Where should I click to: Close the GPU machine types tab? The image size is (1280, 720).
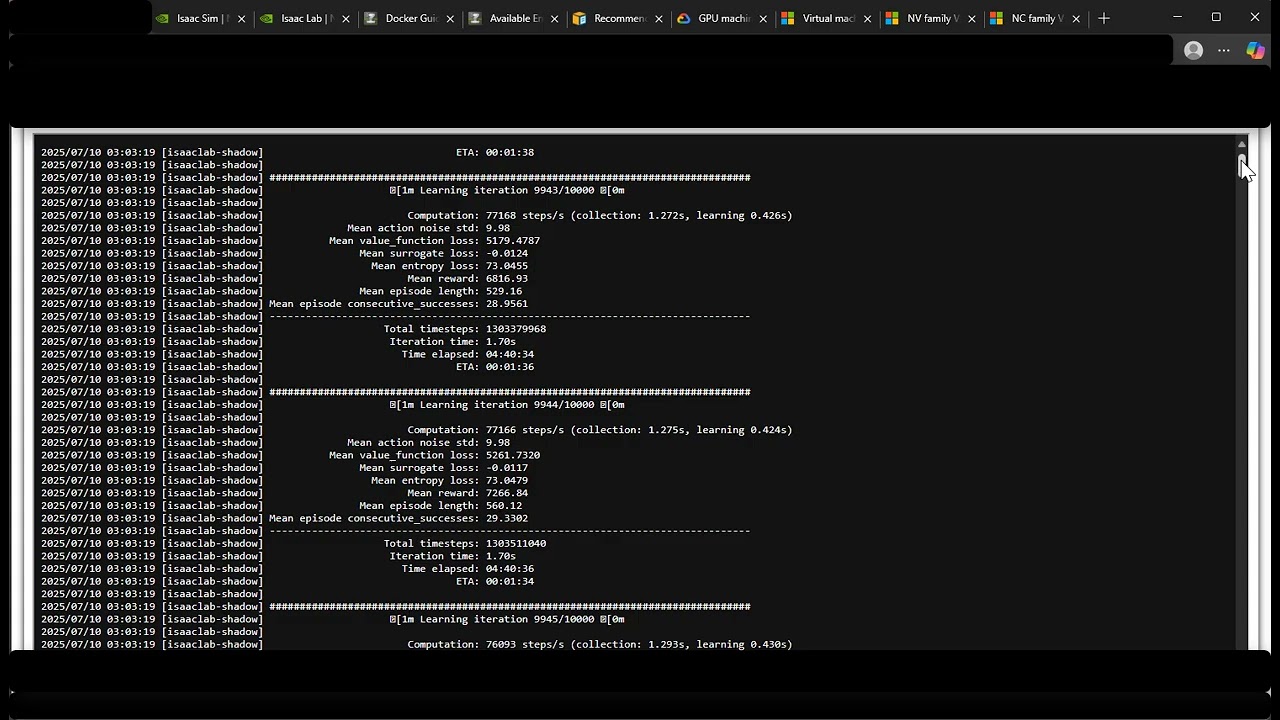pyautogui.click(x=763, y=19)
